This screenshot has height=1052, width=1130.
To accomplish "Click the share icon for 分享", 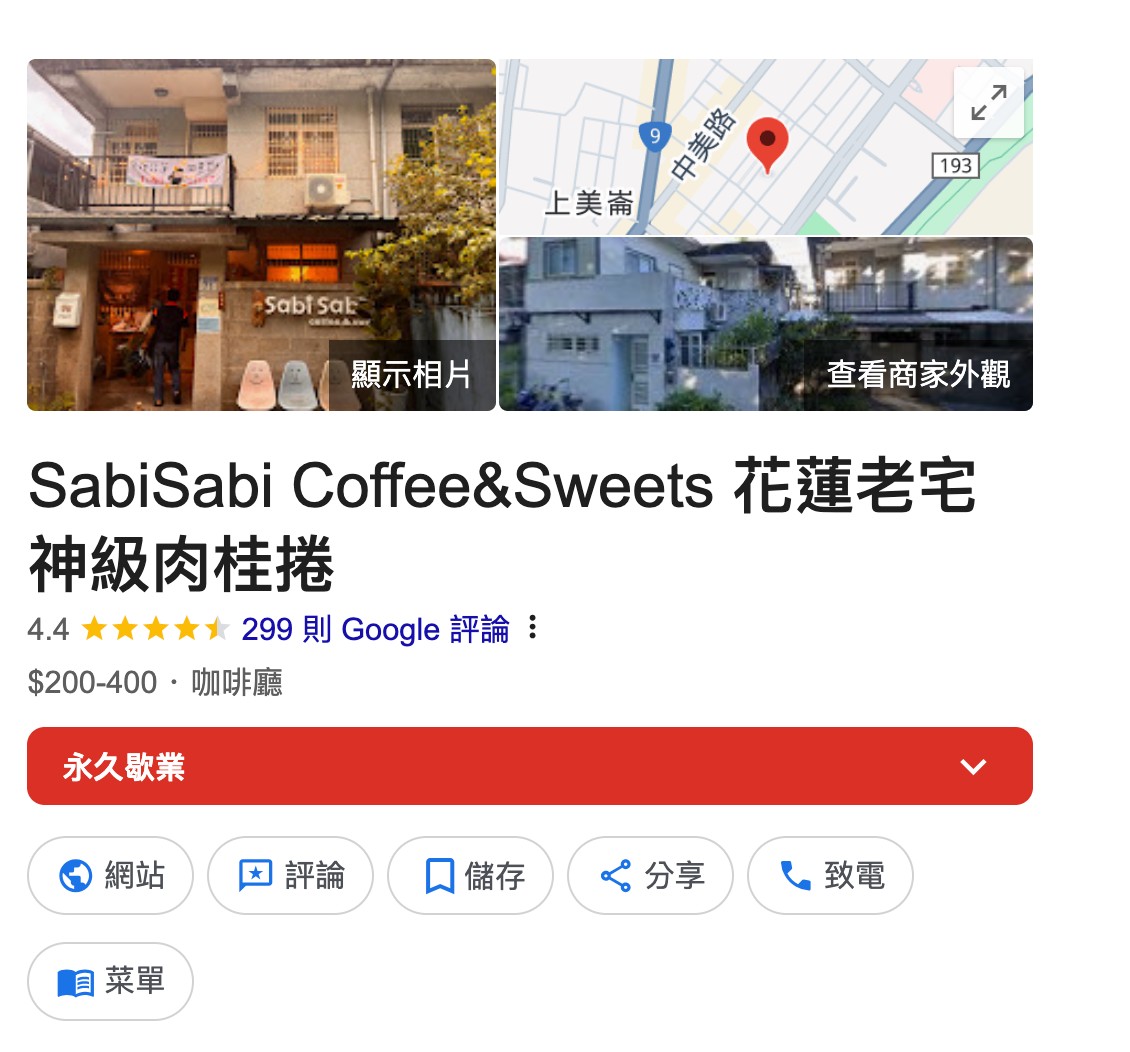I will point(615,875).
